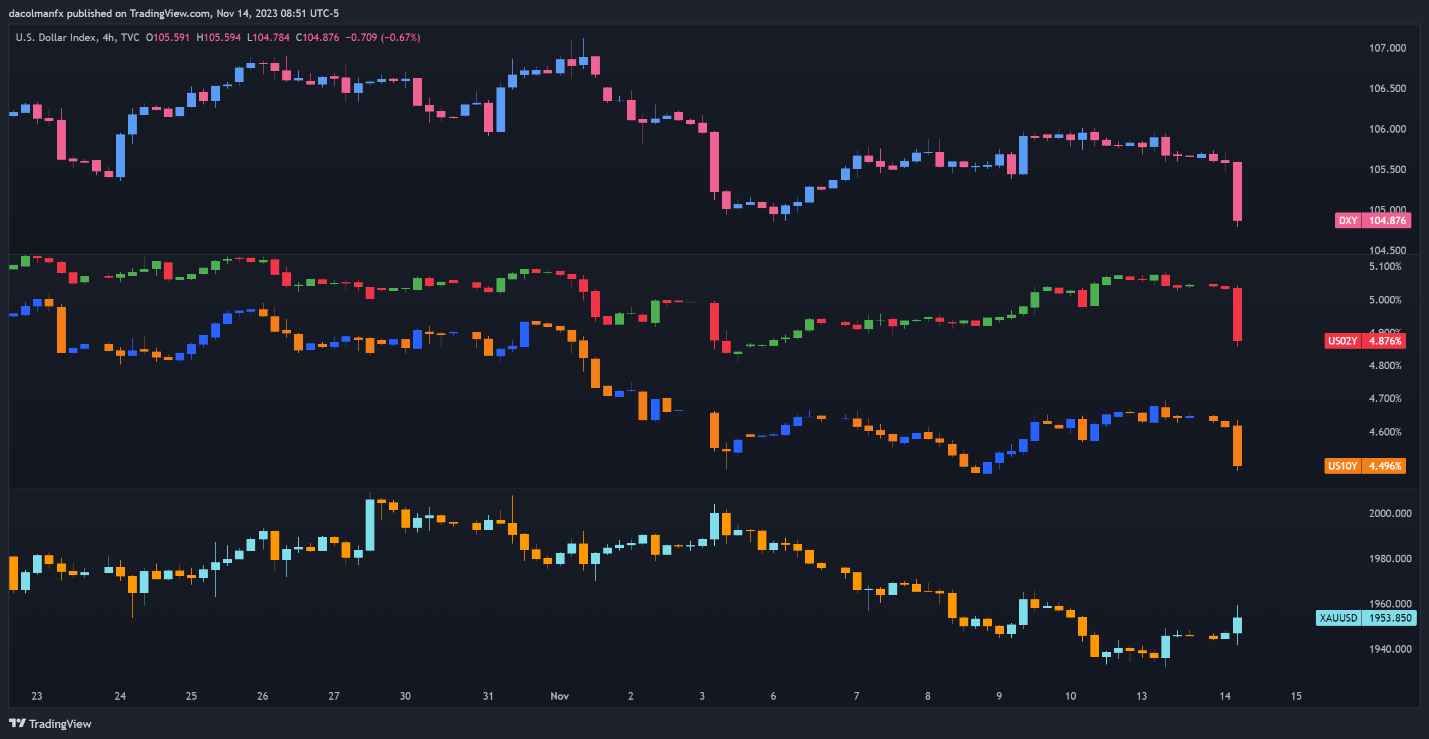
Task: Click the 5.100% yield axis label
Action: pos(1385,266)
